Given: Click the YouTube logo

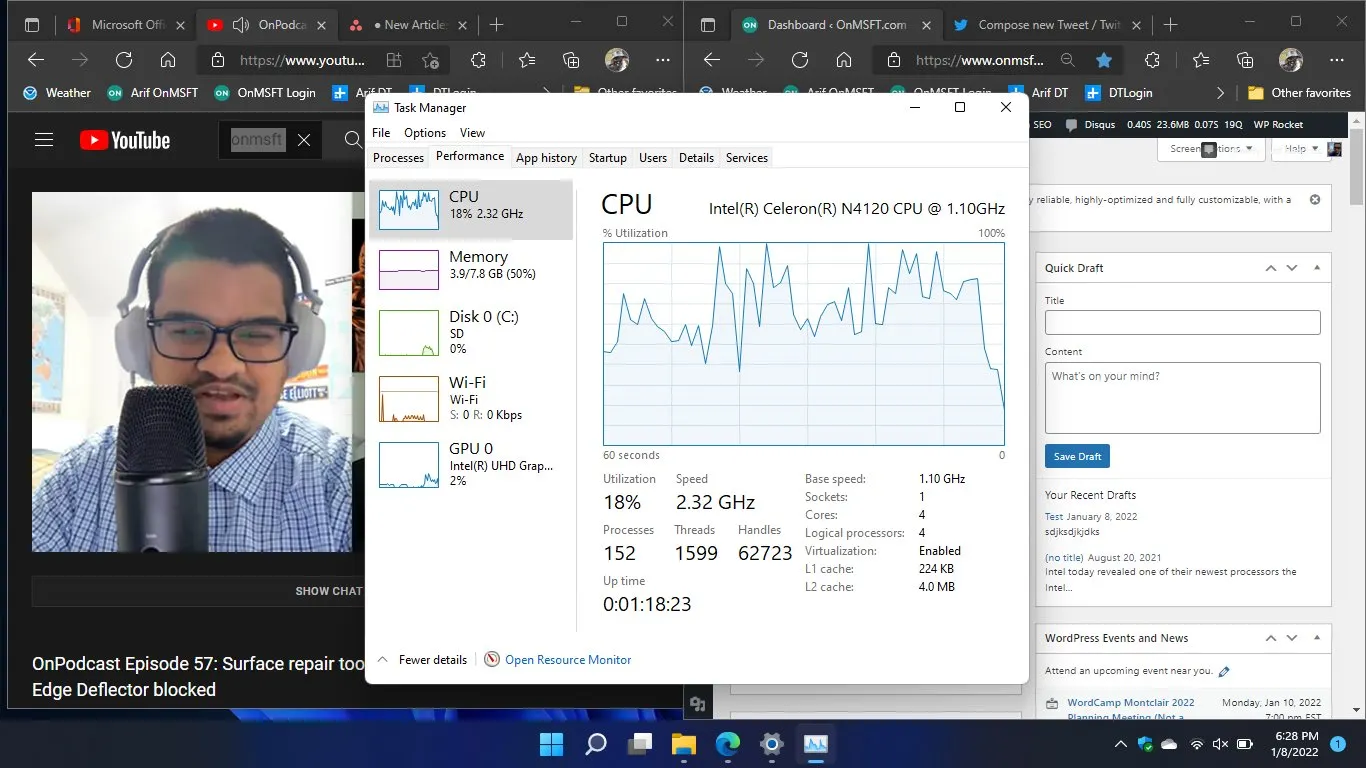Looking at the screenshot, I should (x=125, y=140).
